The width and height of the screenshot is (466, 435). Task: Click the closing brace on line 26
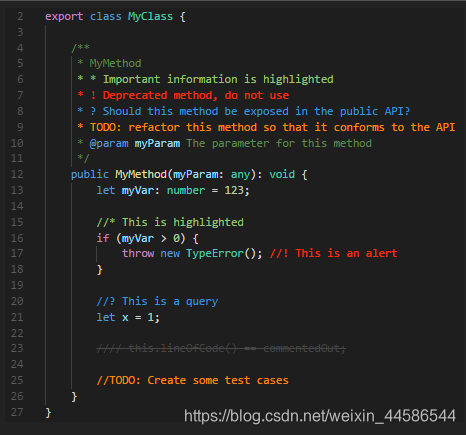tap(74, 397)
